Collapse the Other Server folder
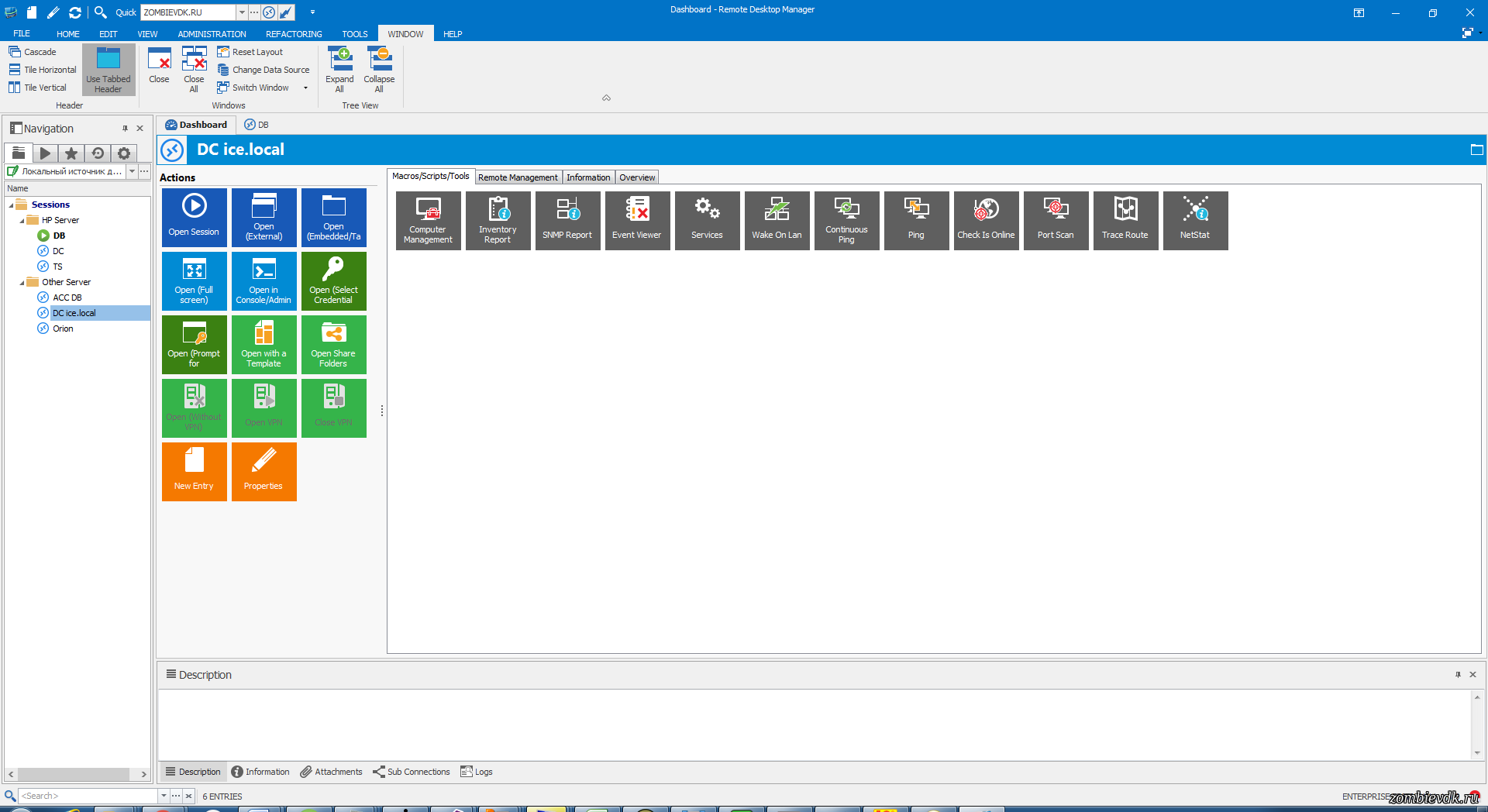1488x812 pixels. click(x=22, y=283)
